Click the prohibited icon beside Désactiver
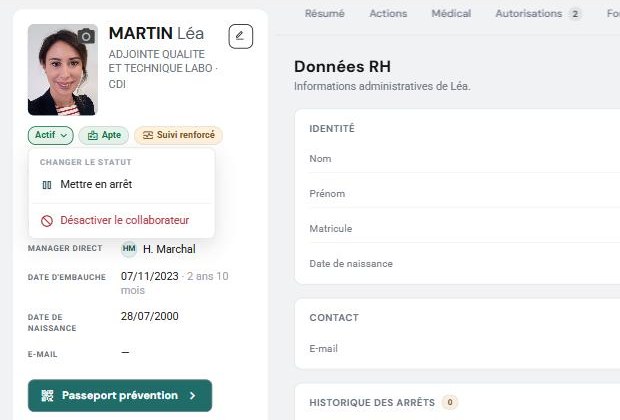This screenshot has width=620, height=420. [47, 221]
